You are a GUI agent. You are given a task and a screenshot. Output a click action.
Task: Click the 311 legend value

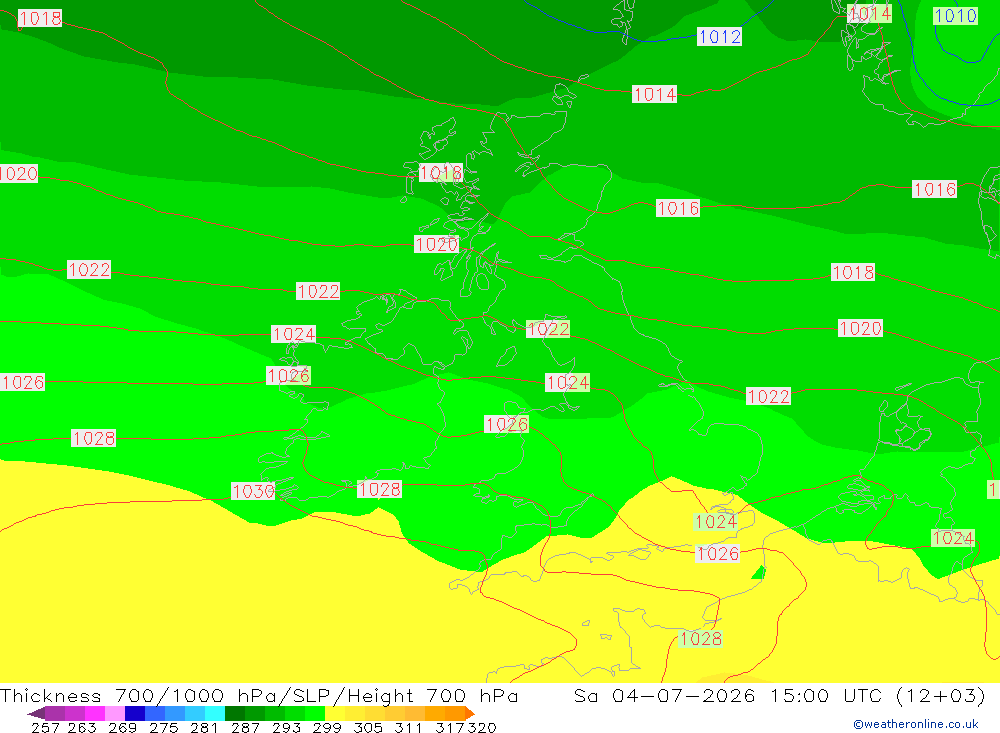pos(408,727)
